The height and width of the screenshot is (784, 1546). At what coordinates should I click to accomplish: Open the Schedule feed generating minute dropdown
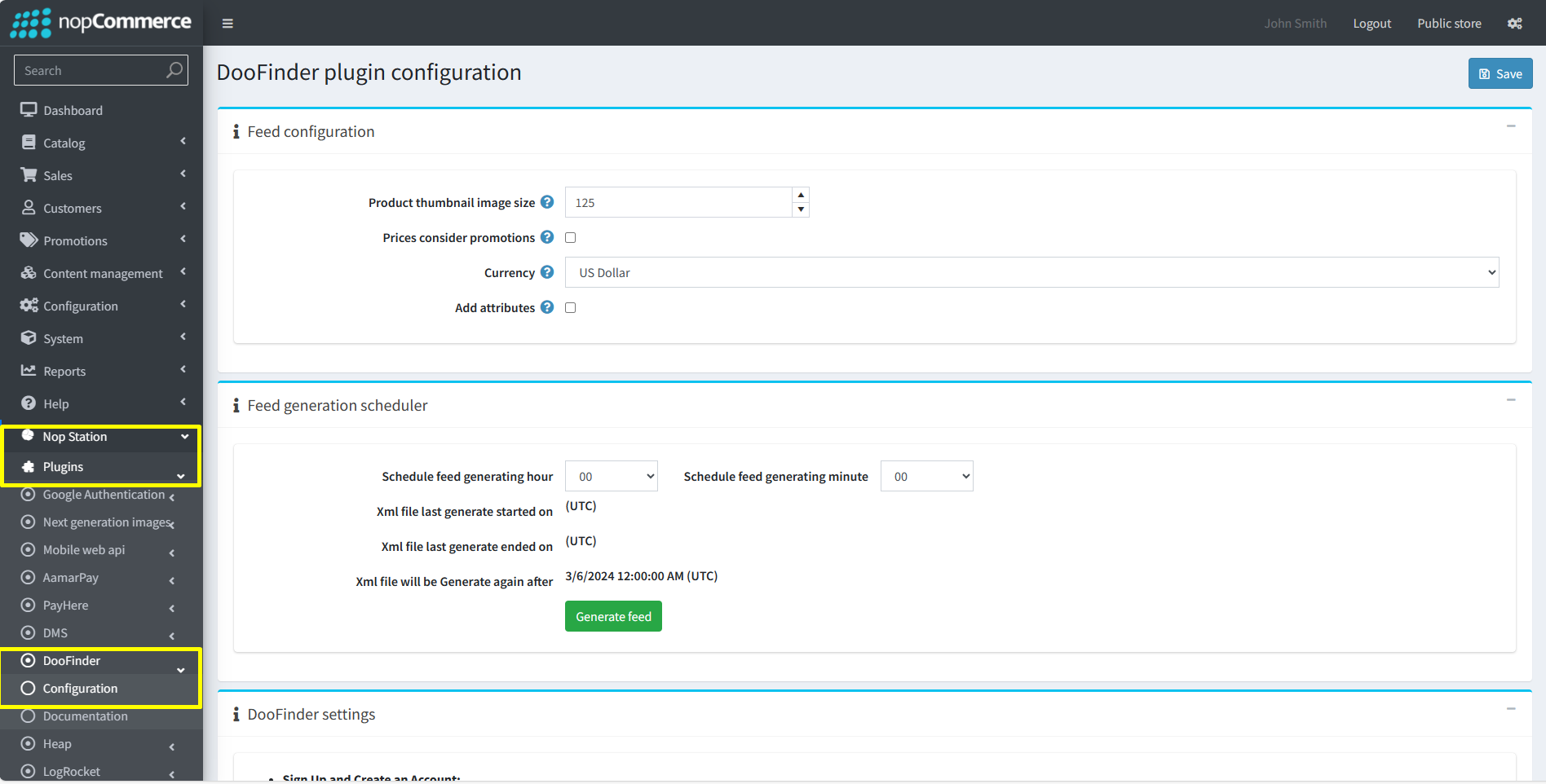pos(926,477)
